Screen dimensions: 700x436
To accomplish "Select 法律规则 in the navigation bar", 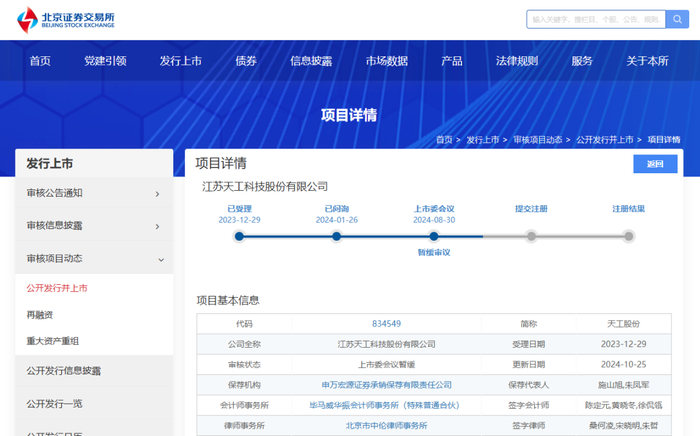I will click(517, 61).
